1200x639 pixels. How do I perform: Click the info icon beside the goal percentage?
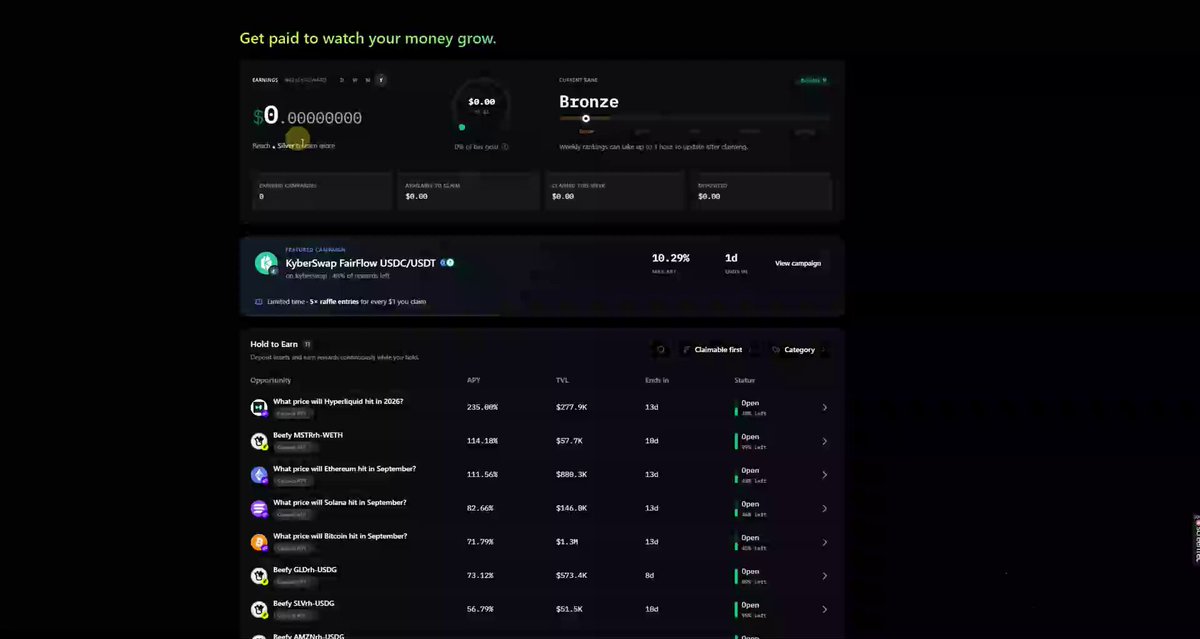click(x=505, y=146)
